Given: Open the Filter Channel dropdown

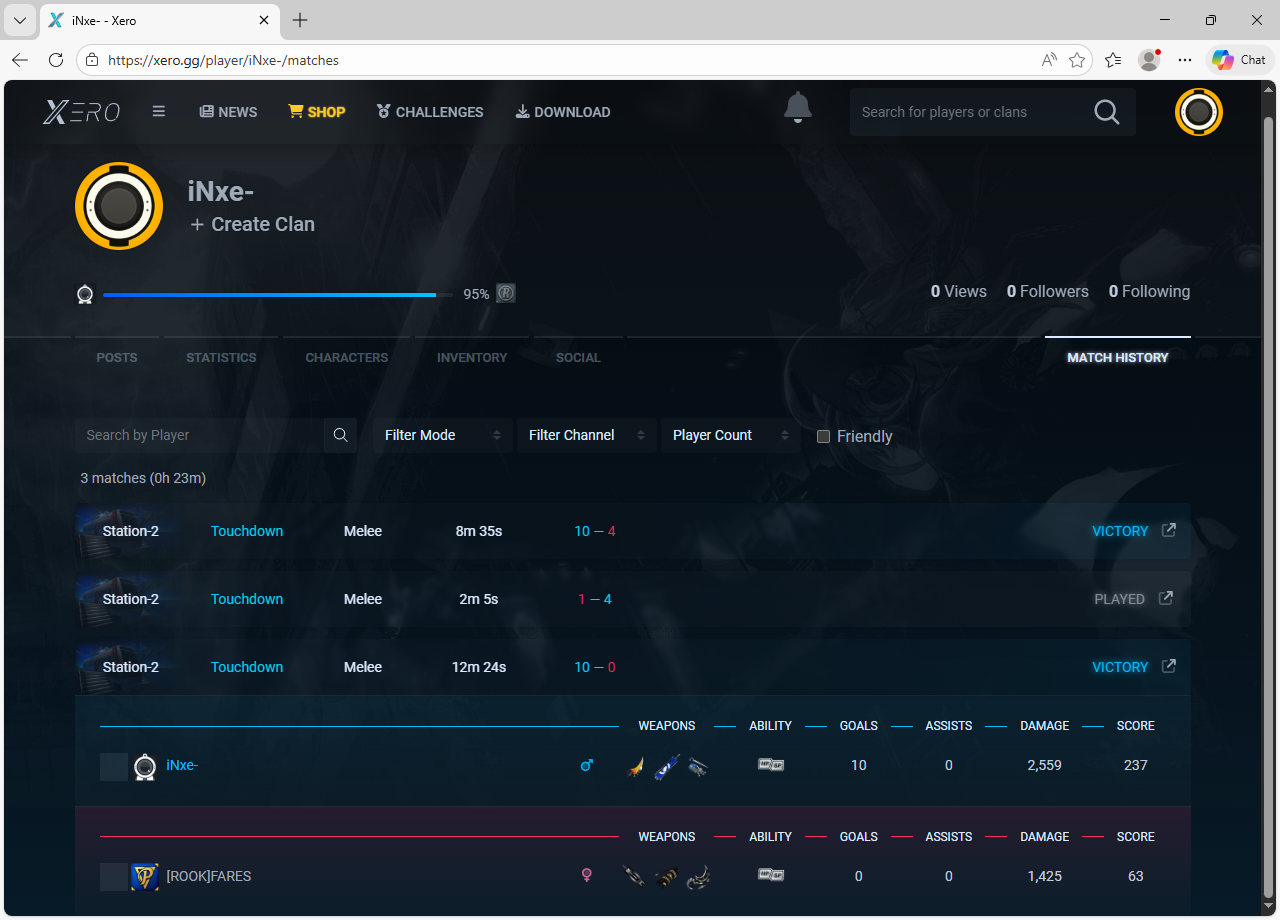Looking at the screenshot, I should [586, 435].
